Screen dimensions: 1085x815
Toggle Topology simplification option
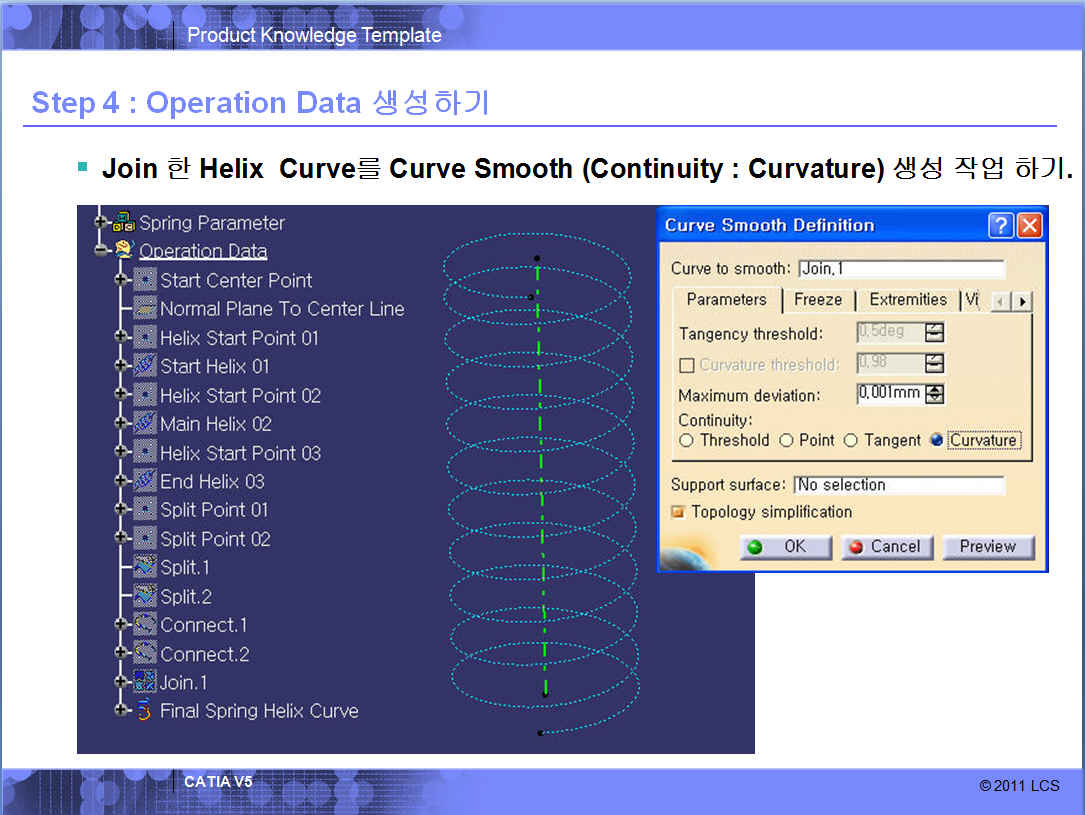tap(679, 512)
